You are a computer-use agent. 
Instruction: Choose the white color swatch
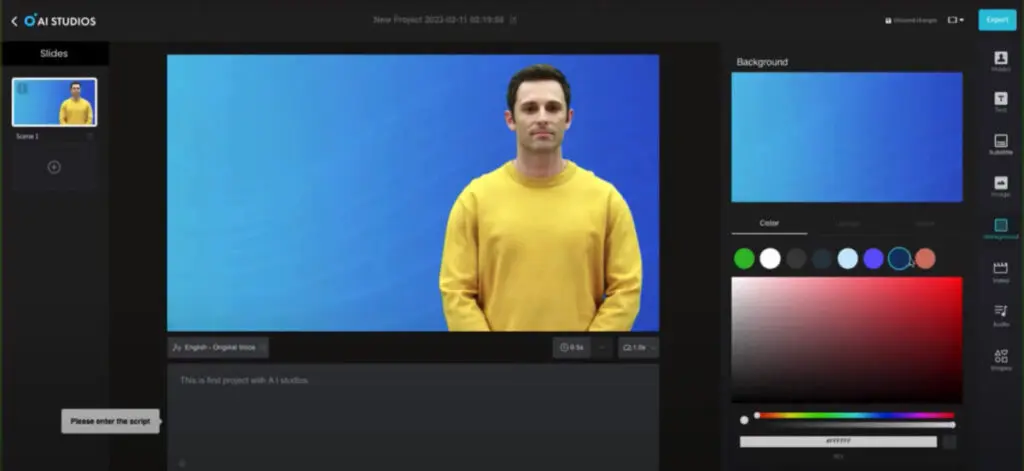click(770, 259)
